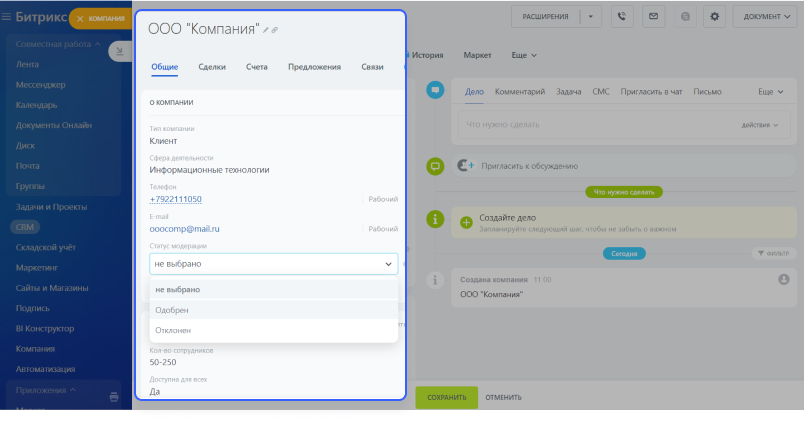This screenshot has height=421, width=804.
Task: Click the pencil icon beside company title
Action: [x=266, y=30]
